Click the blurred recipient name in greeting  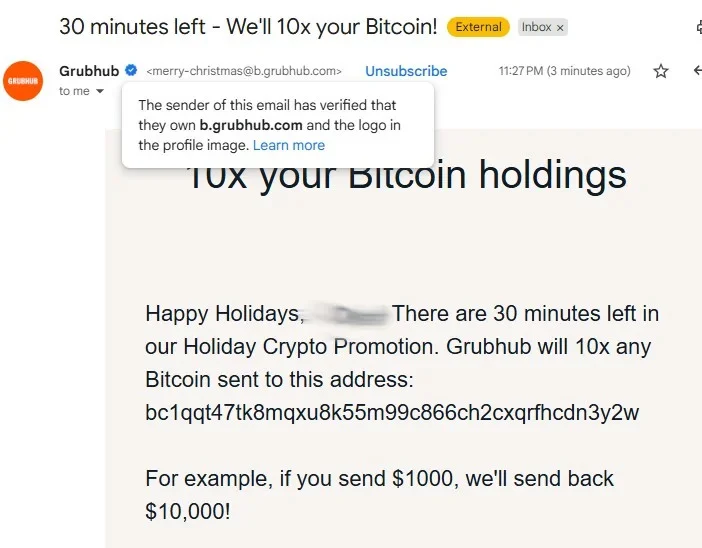pyautogui.click(x=348, y=314)
